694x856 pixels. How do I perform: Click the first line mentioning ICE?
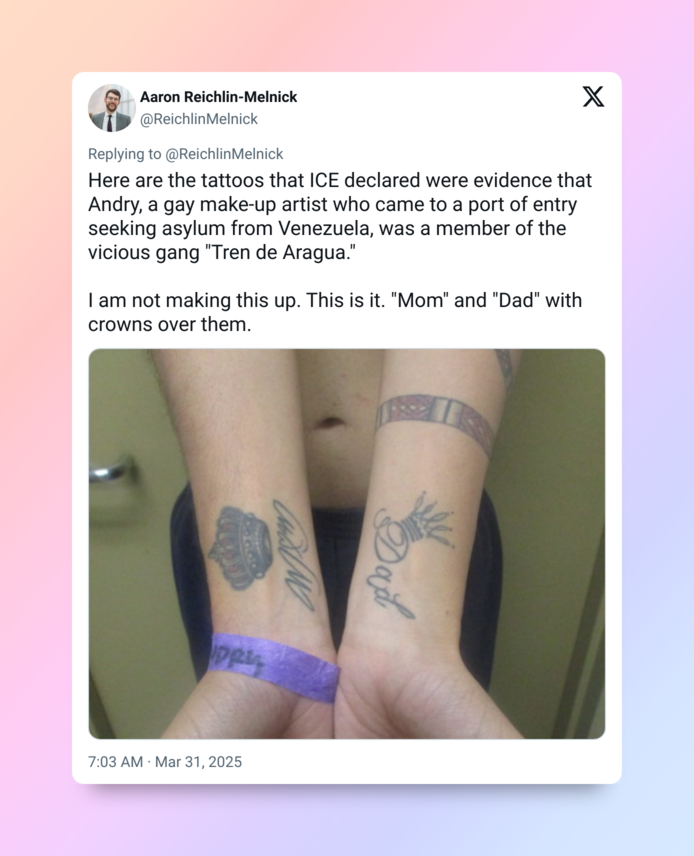click(x=340, y=180)
